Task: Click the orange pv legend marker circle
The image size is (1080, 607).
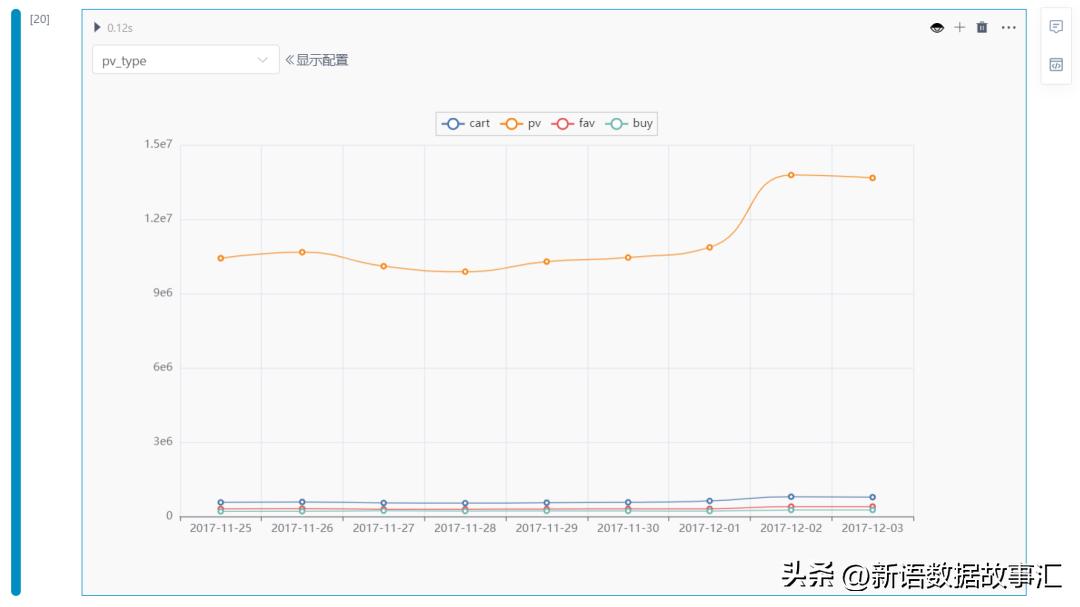Action: point(513,124)
